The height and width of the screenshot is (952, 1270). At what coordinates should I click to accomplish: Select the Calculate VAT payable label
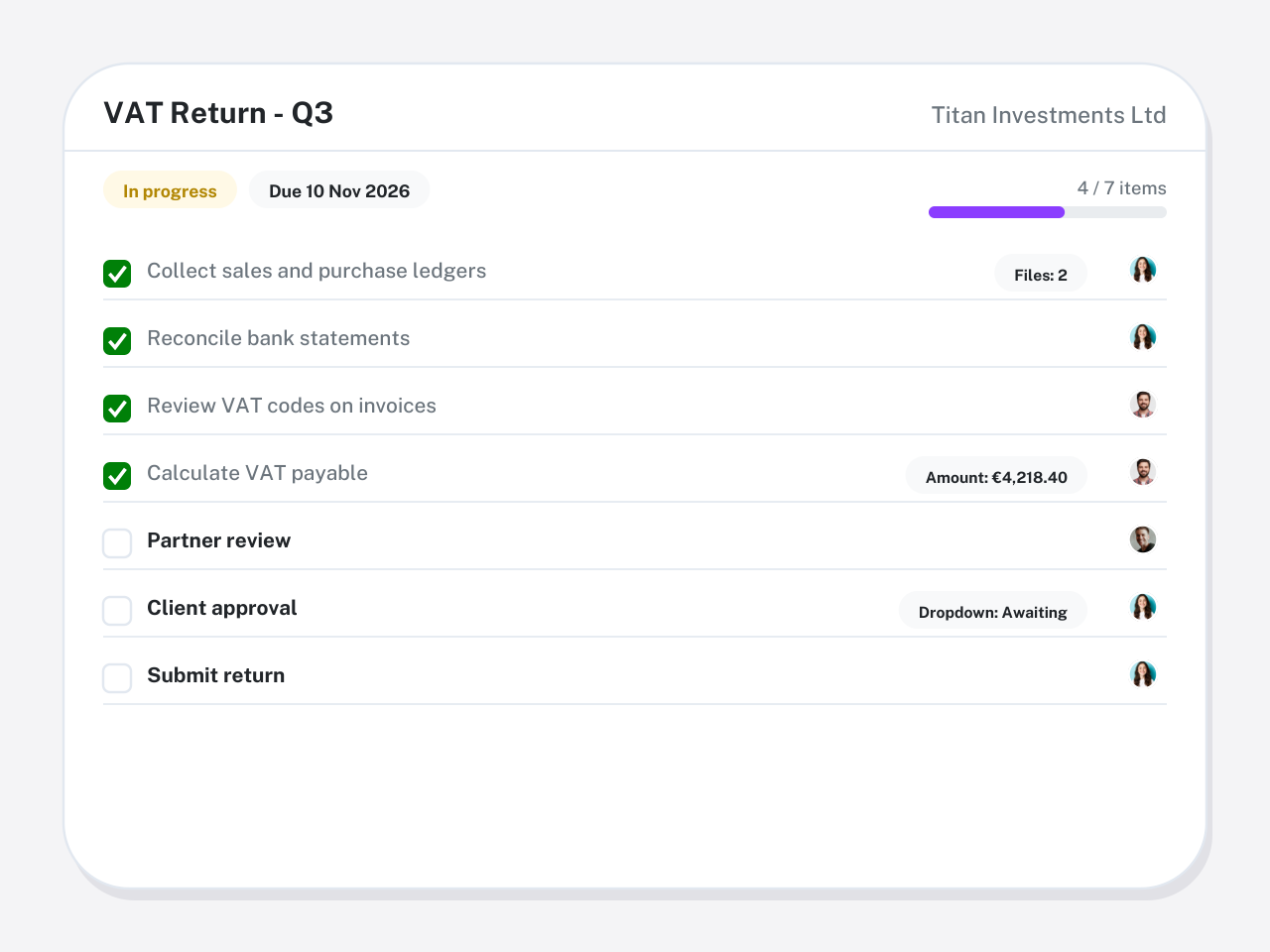257,473
